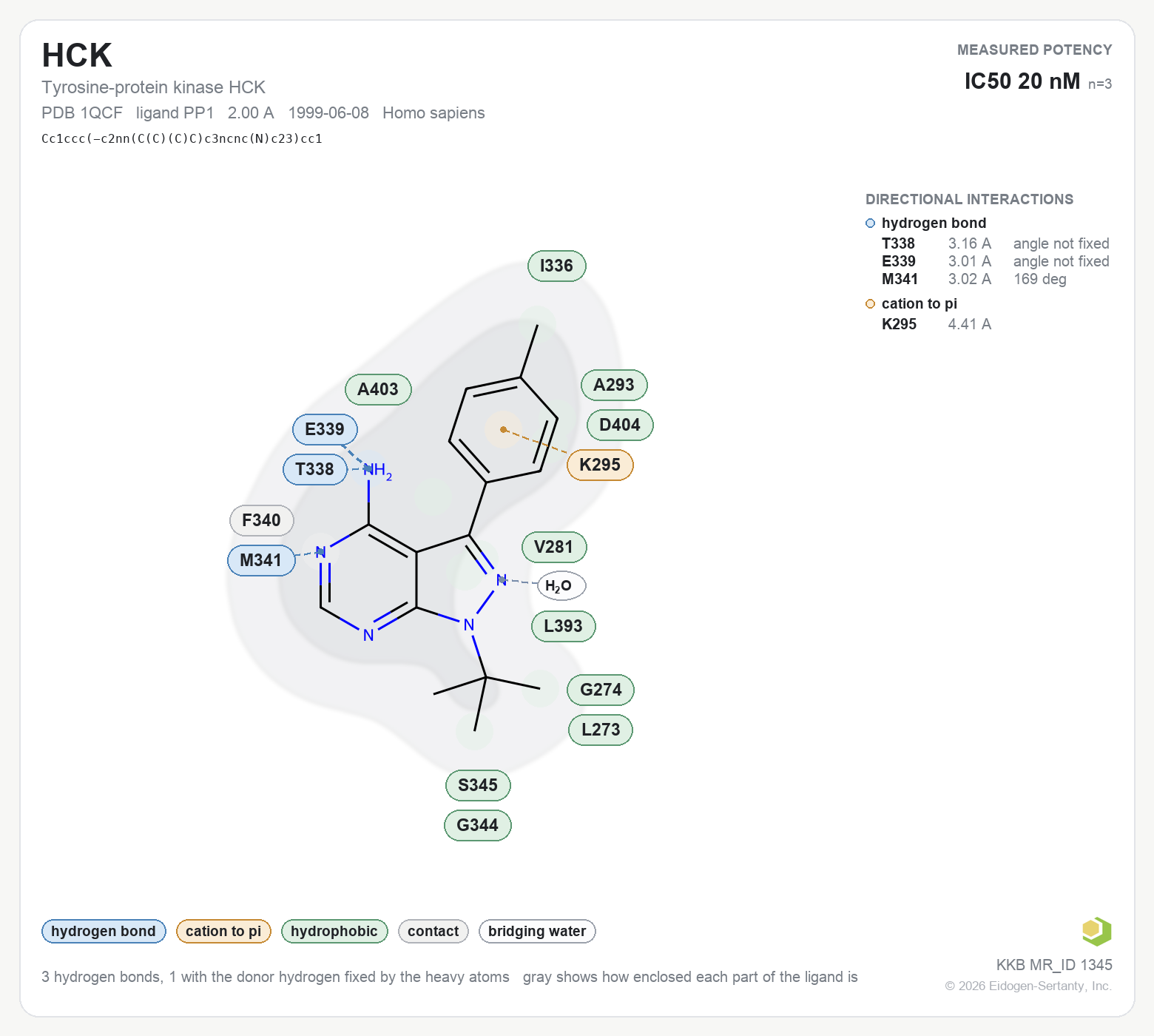Select the bridging water legend pill

(537, 931)
